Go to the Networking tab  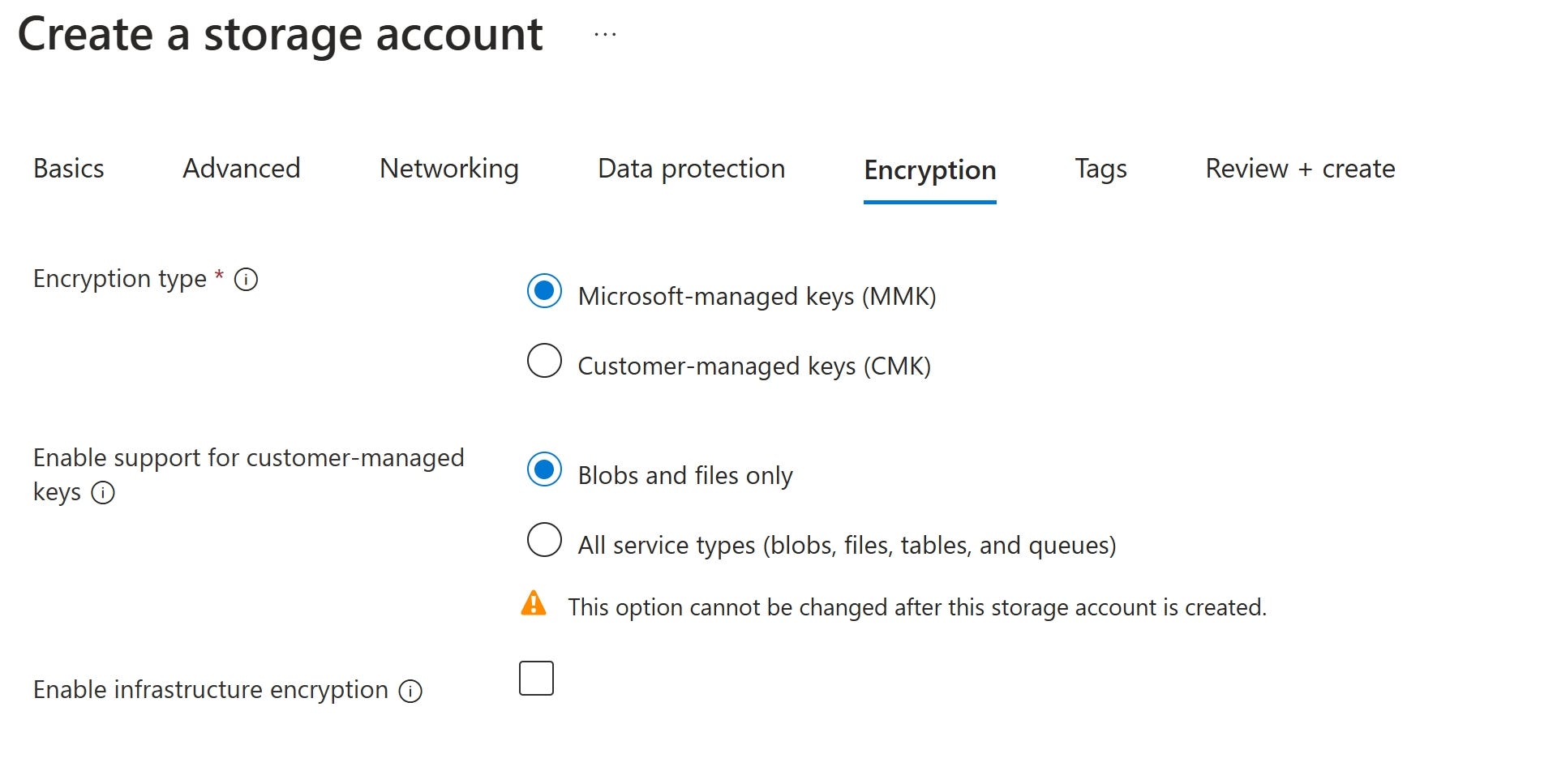[449, 169]
